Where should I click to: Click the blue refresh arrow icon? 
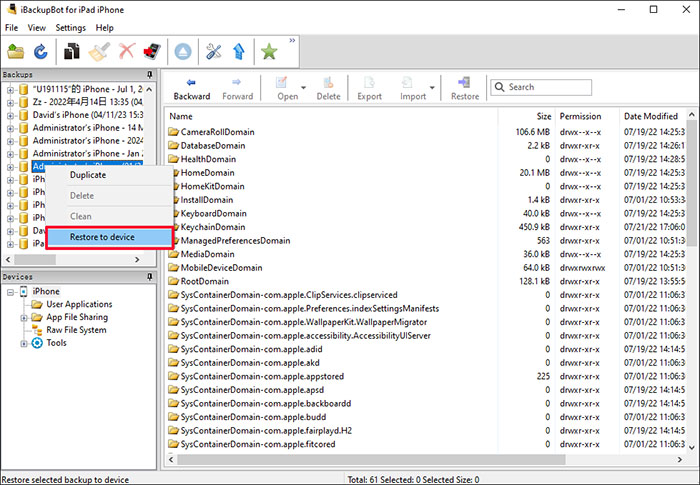pos(41,52)
